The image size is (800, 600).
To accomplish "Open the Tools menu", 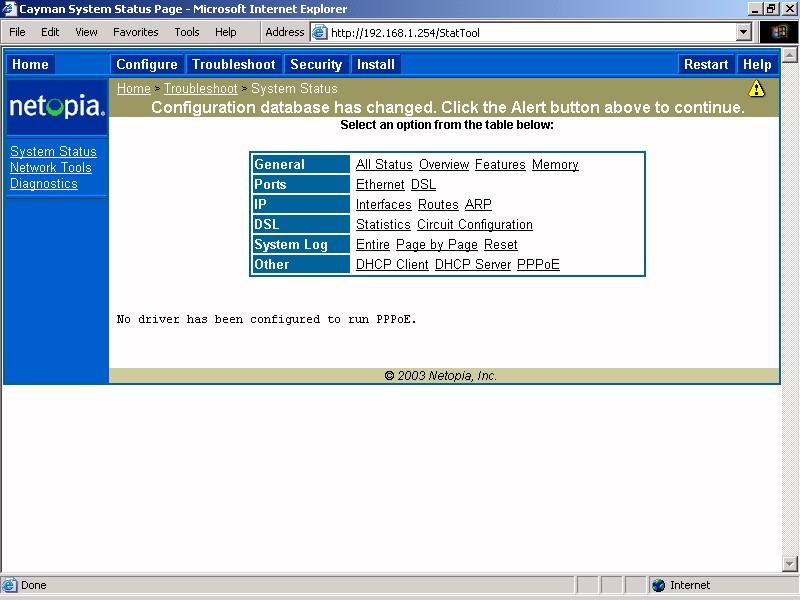I will click(x=187, y=32).
